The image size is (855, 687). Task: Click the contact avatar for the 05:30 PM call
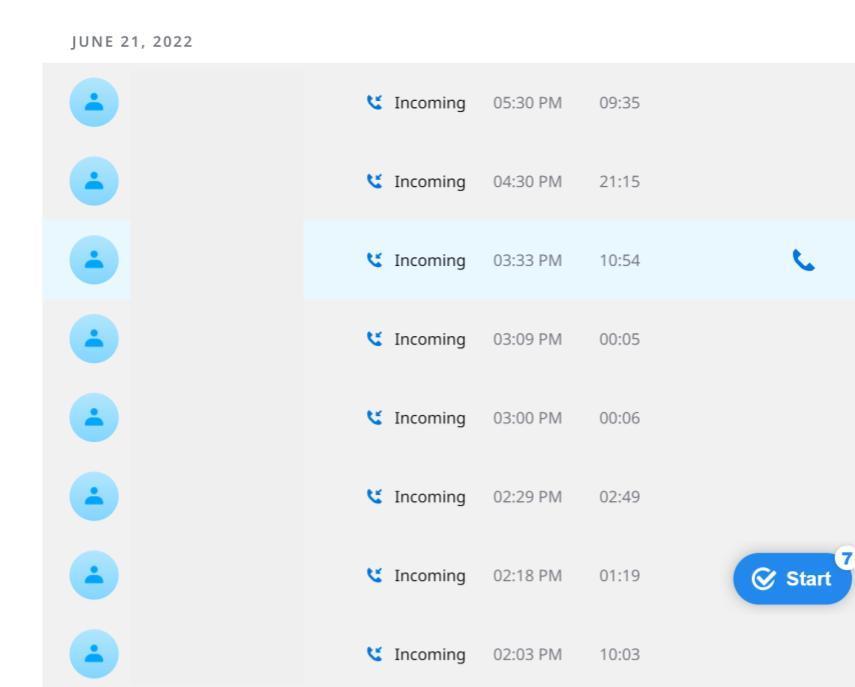(x=93, y=102)
